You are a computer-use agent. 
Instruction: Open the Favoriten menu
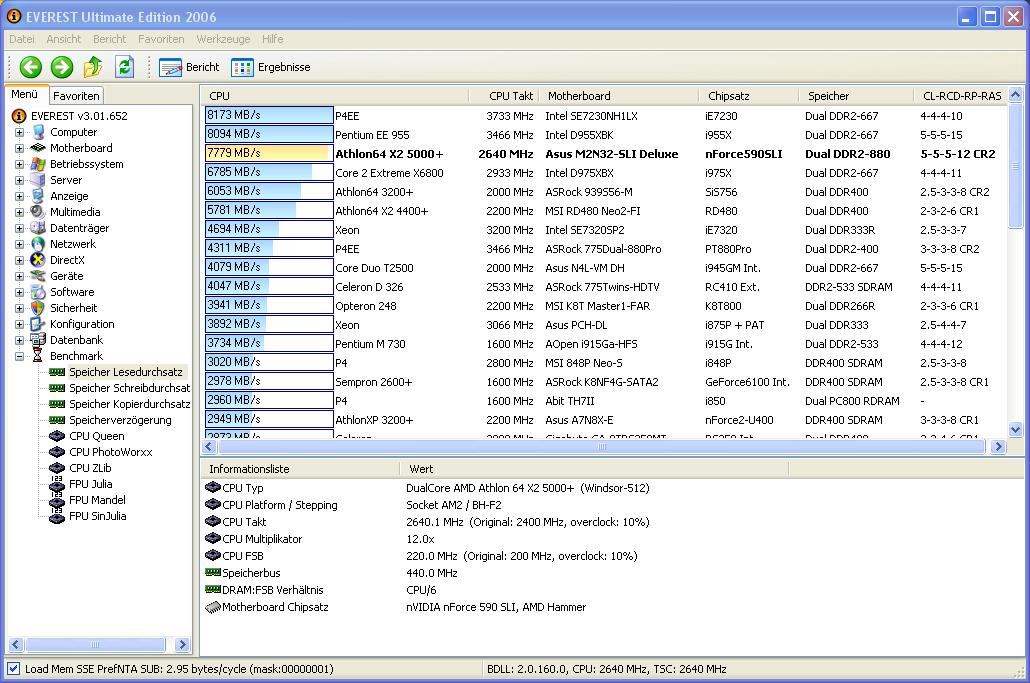pos(161,39)
